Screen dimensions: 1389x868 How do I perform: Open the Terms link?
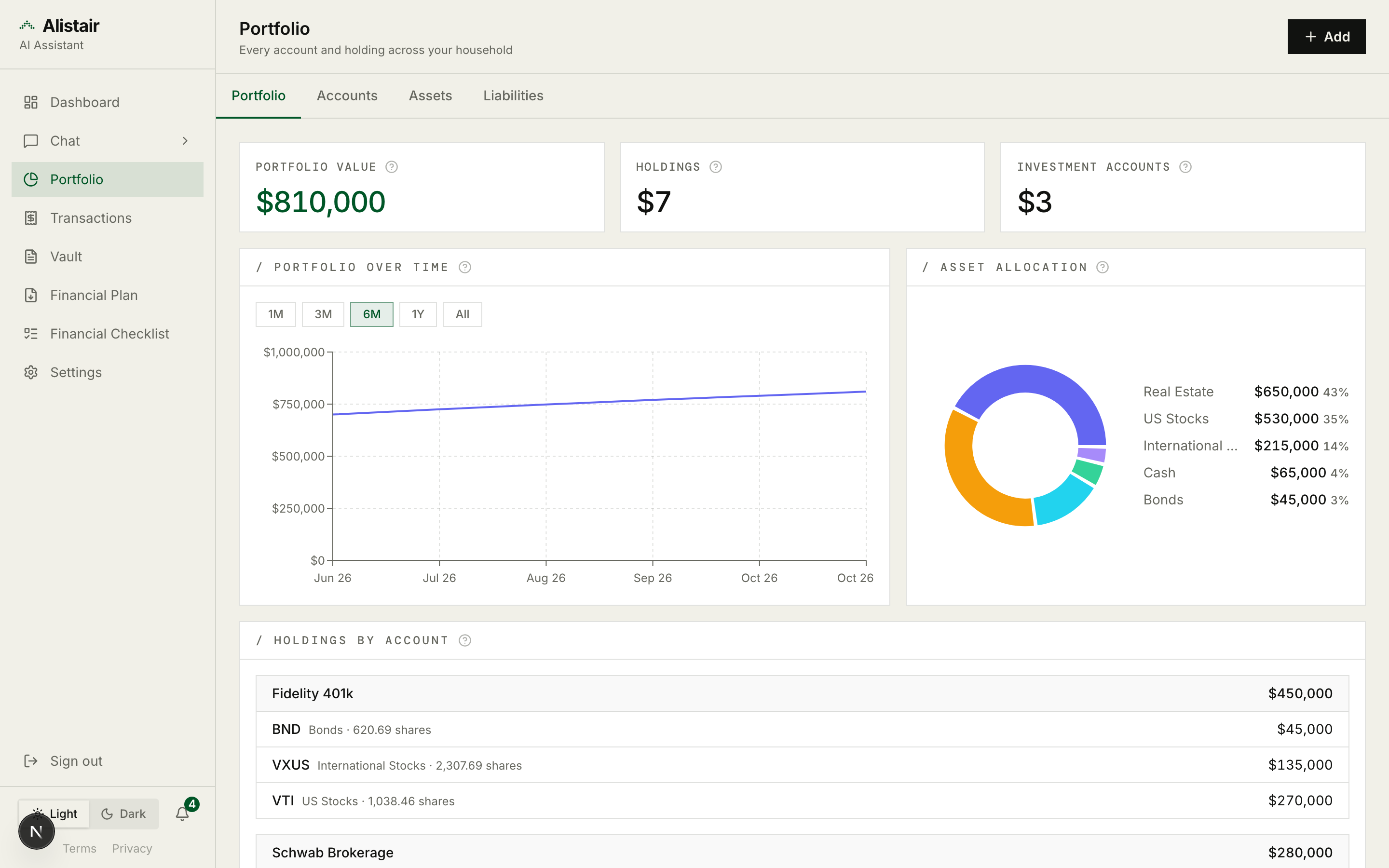(x=79, y=849)
